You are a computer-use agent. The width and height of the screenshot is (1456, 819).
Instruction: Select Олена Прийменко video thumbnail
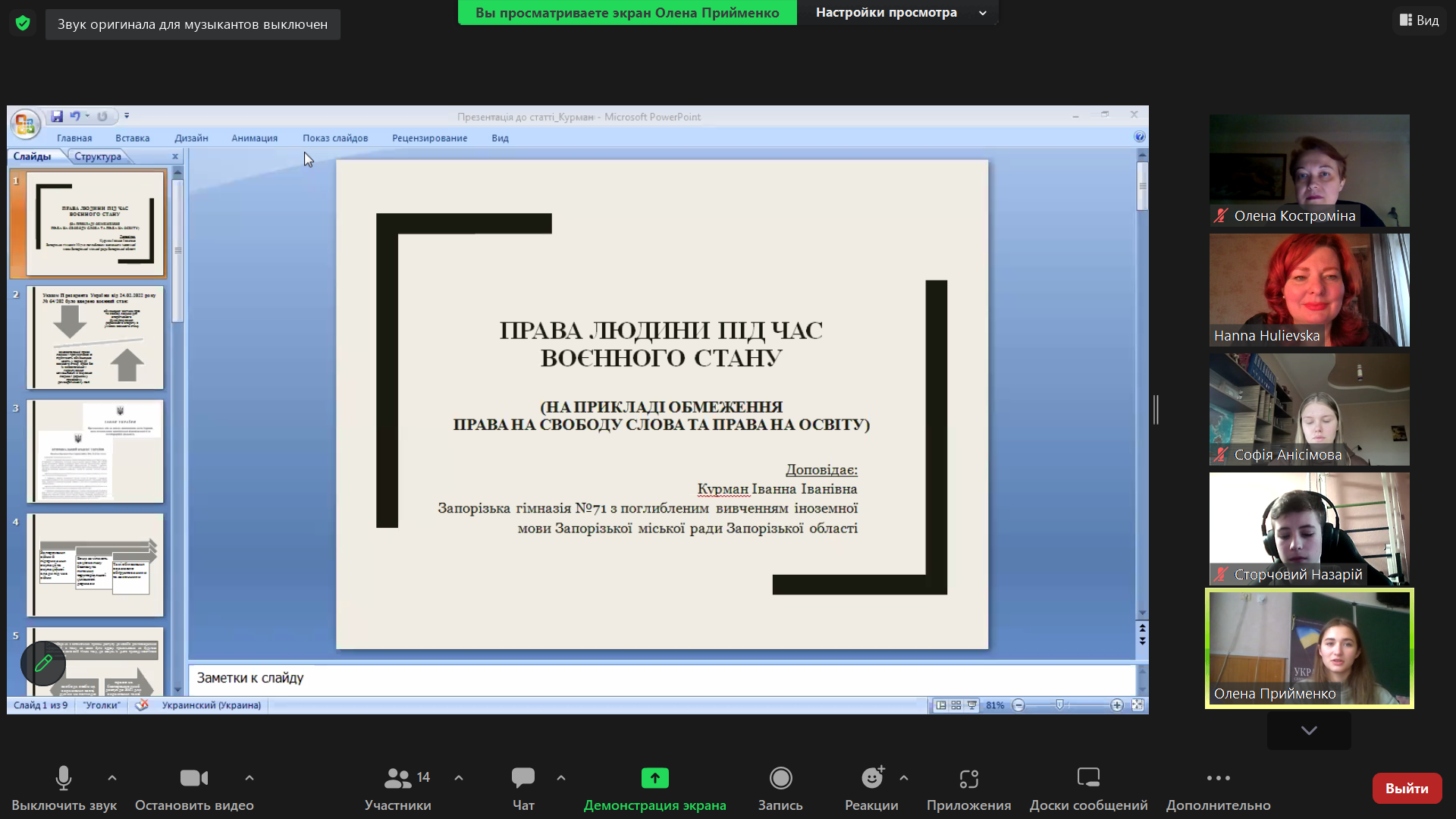1310,649
